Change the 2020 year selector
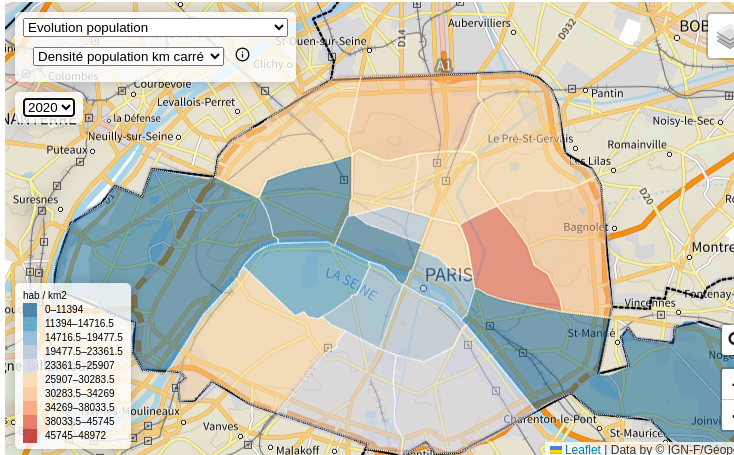Image resolution: width=734 pixels, height=455 pixels. (x=49, y=108)
